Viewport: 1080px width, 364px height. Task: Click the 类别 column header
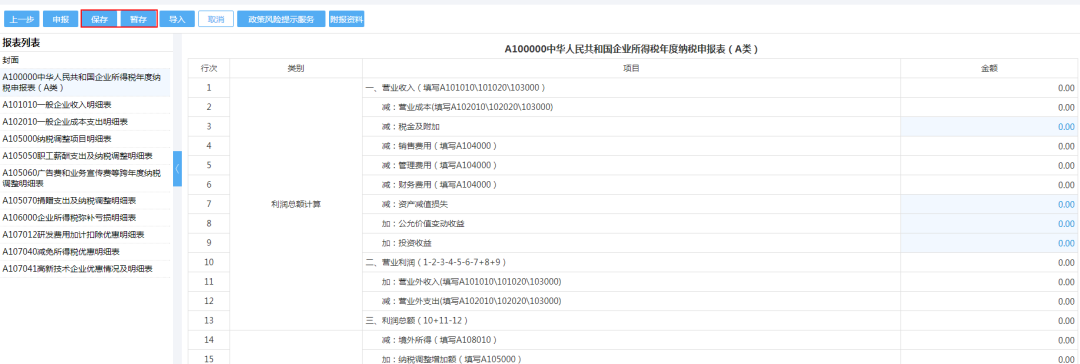(296, 68)
